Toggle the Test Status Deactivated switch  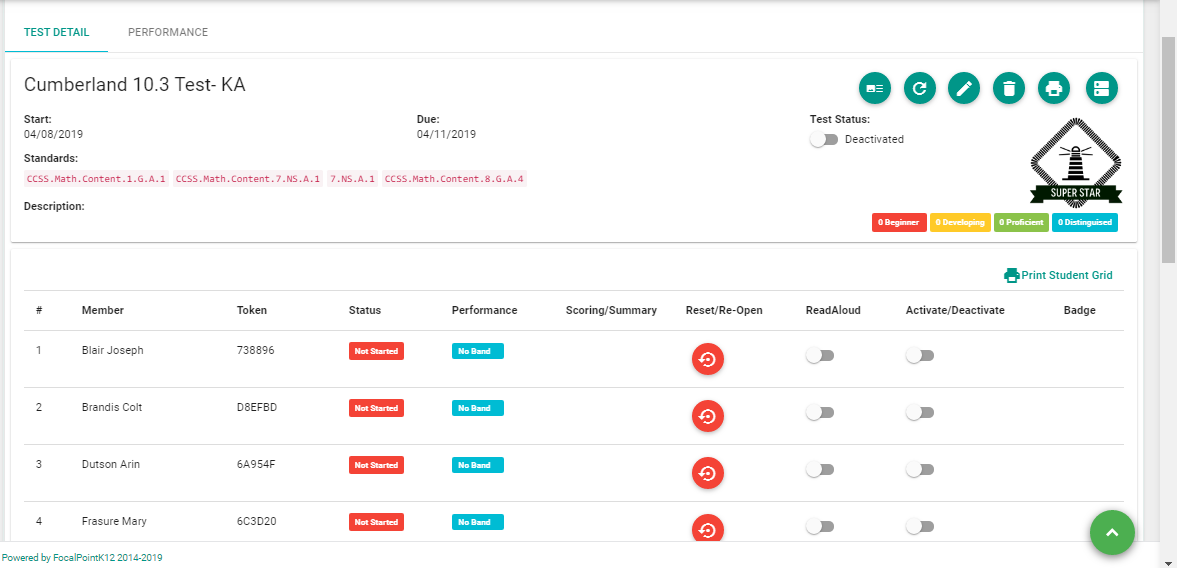pos(824,140)
